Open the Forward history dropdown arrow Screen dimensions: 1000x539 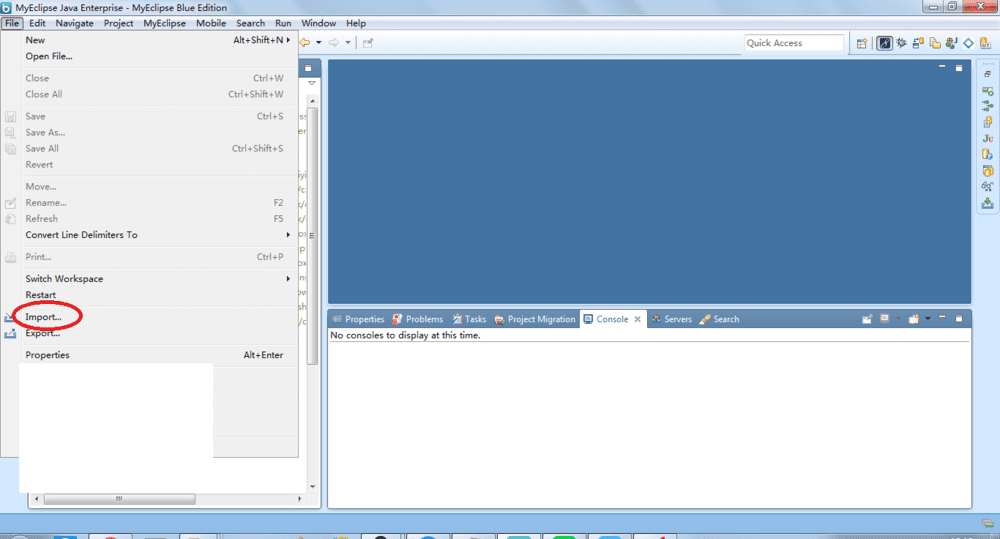tap(348, 43)
